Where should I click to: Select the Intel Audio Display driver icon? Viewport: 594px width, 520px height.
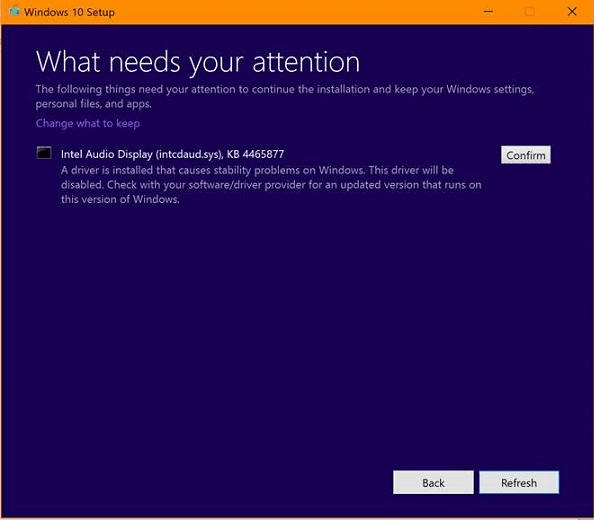44,153
